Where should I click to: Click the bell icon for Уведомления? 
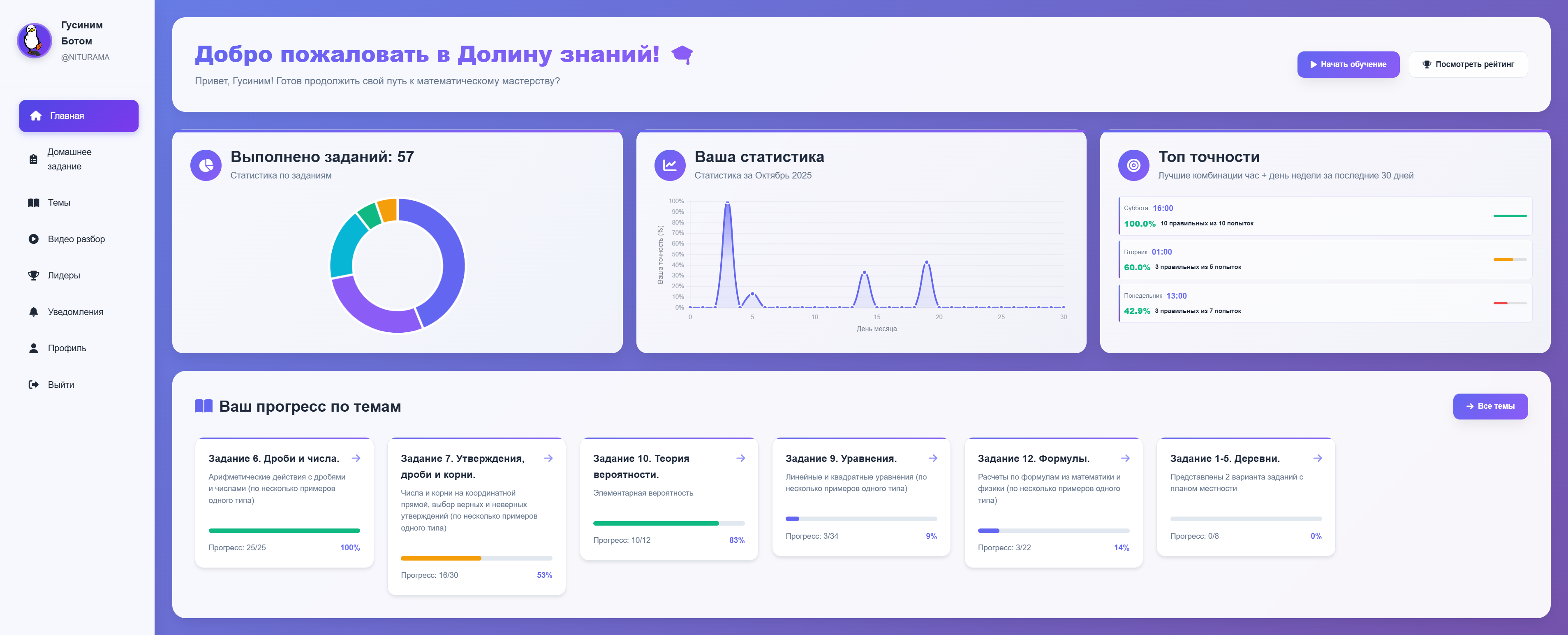click(x=33, y=312)
